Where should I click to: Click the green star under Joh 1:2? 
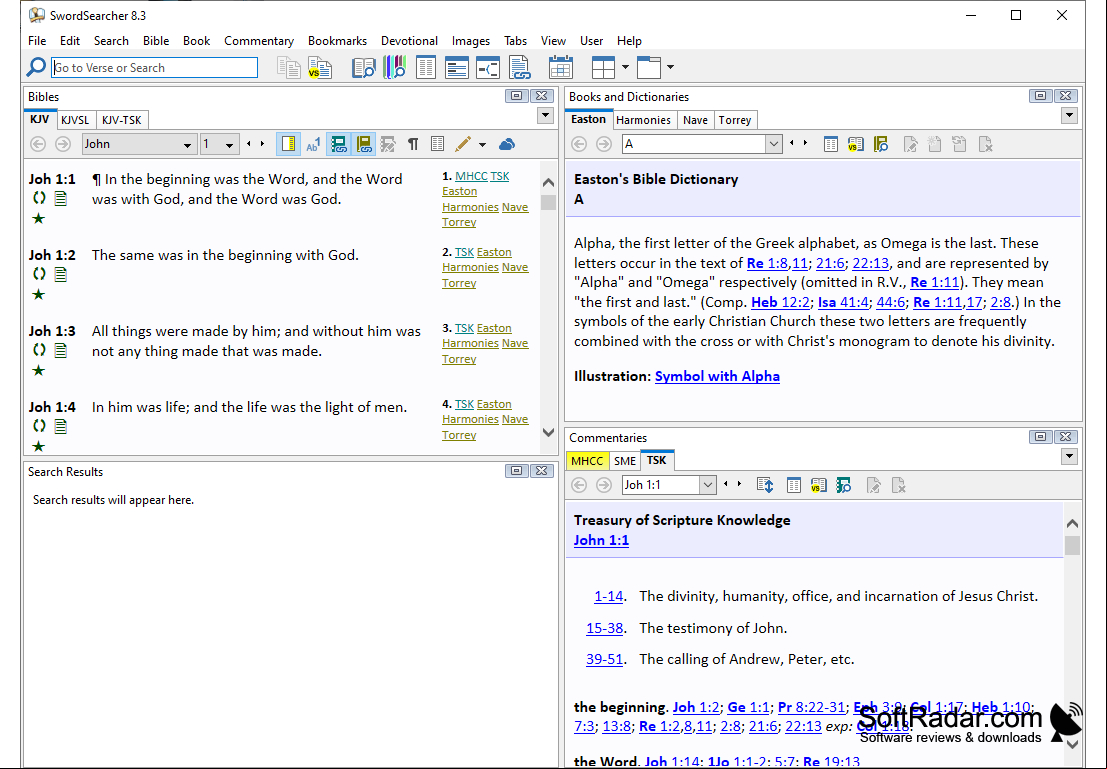coord(39,294)
